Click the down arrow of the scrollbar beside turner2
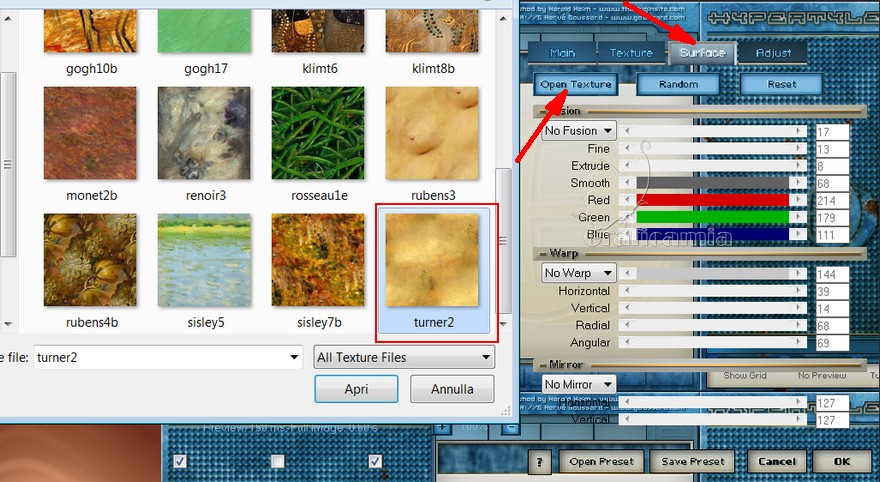This screenshot has height=482, width=880. tap(503, 324)
